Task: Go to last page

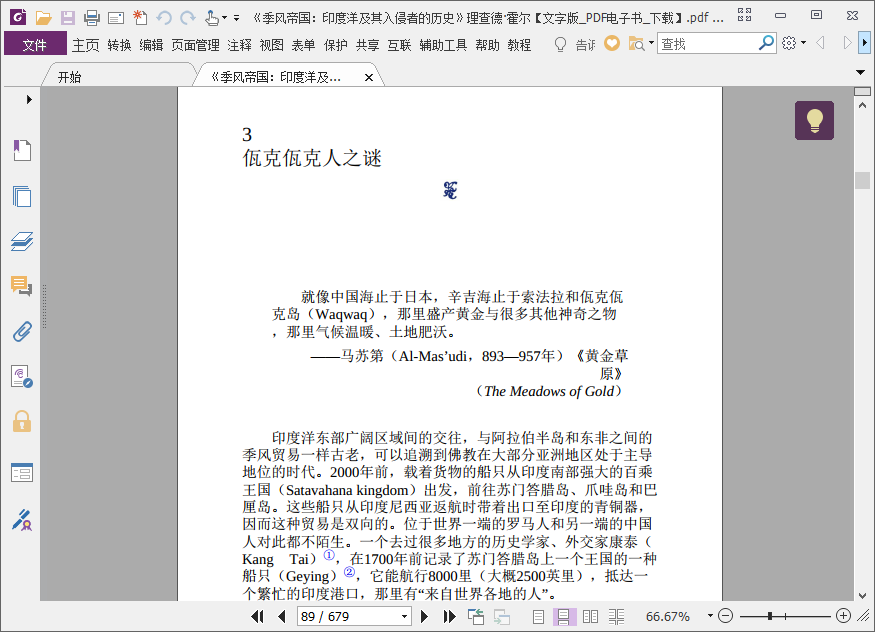Action: point(449,616)
